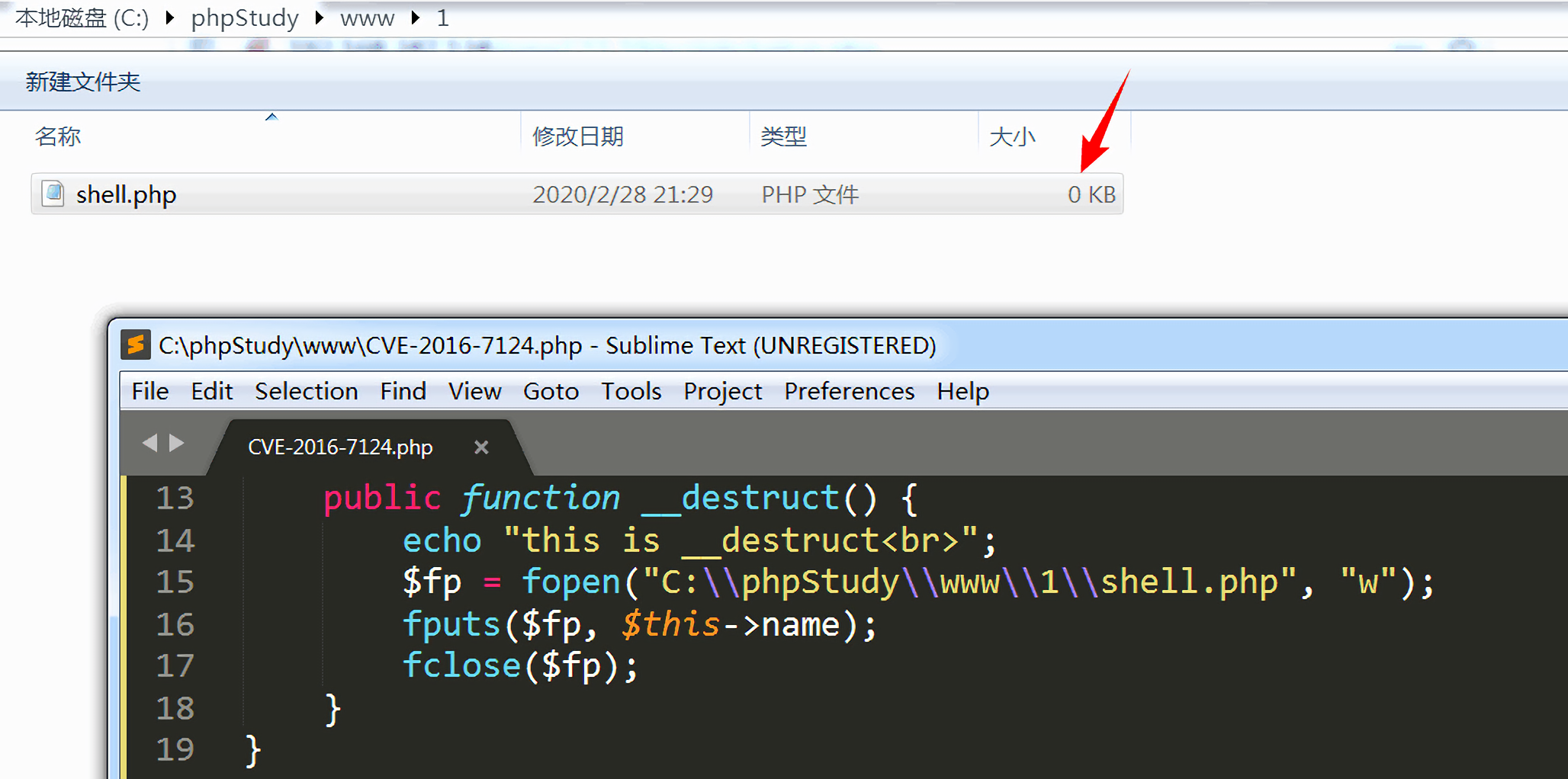Click line number 17 in the gutter
Screen dimensions: 1568x779
point(175,666)
